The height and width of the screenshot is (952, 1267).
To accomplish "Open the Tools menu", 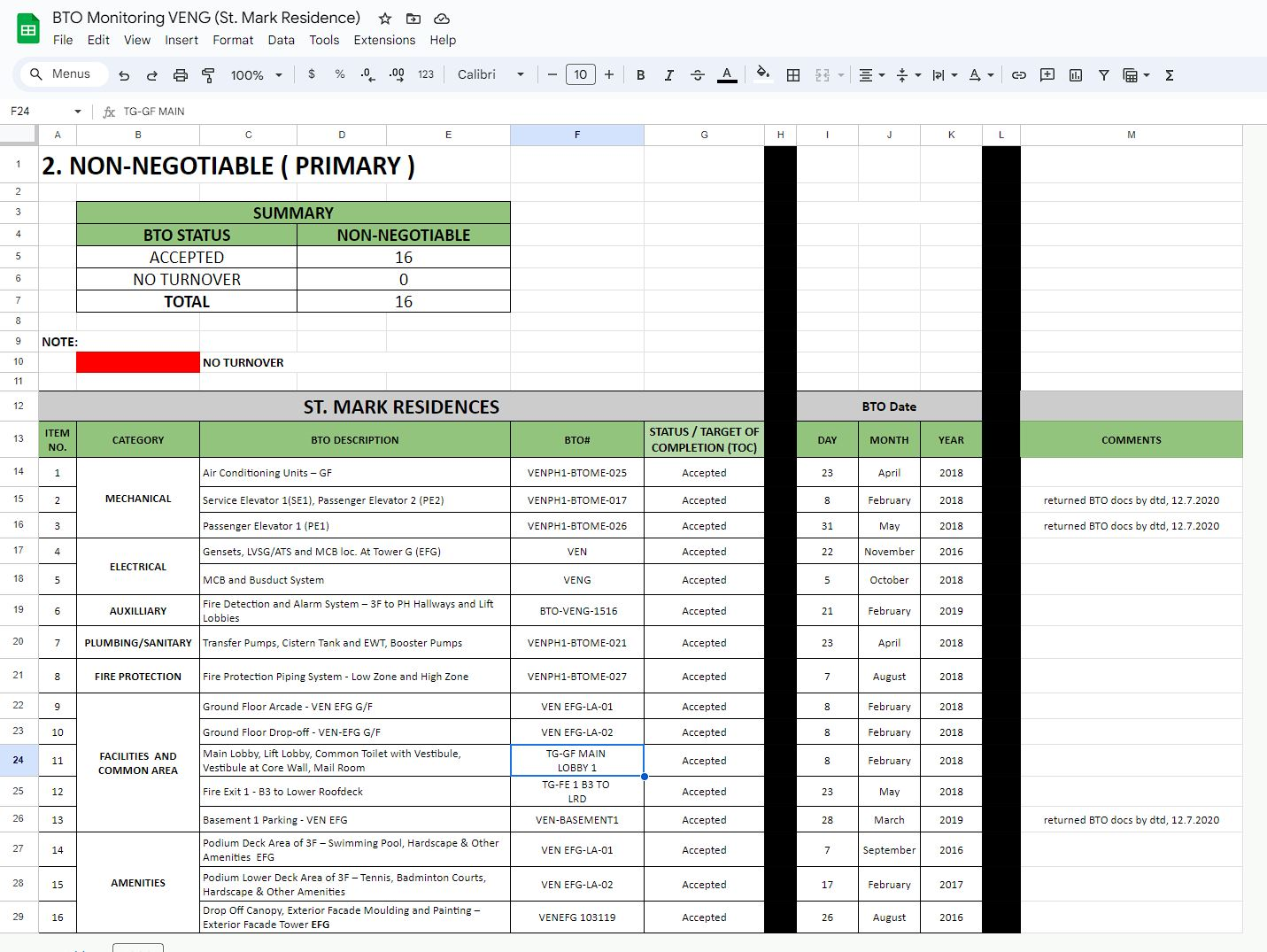I will click(324, 40).
